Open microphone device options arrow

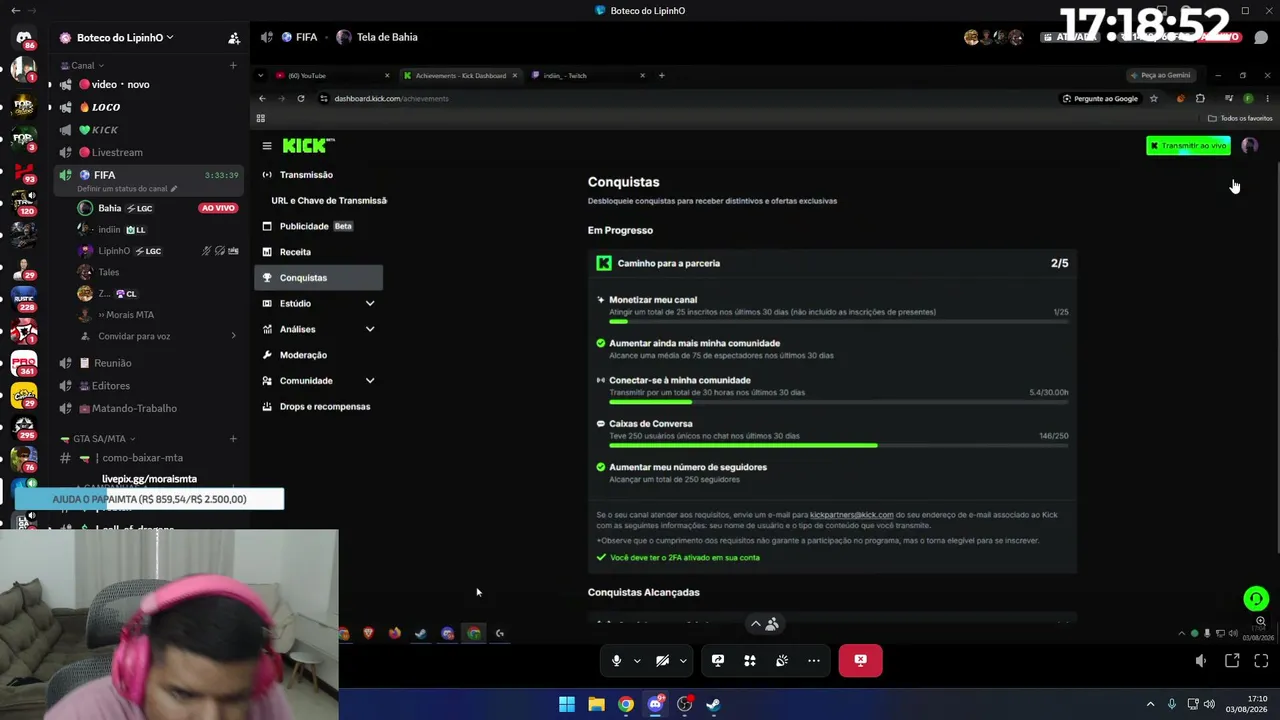(637, 661)
